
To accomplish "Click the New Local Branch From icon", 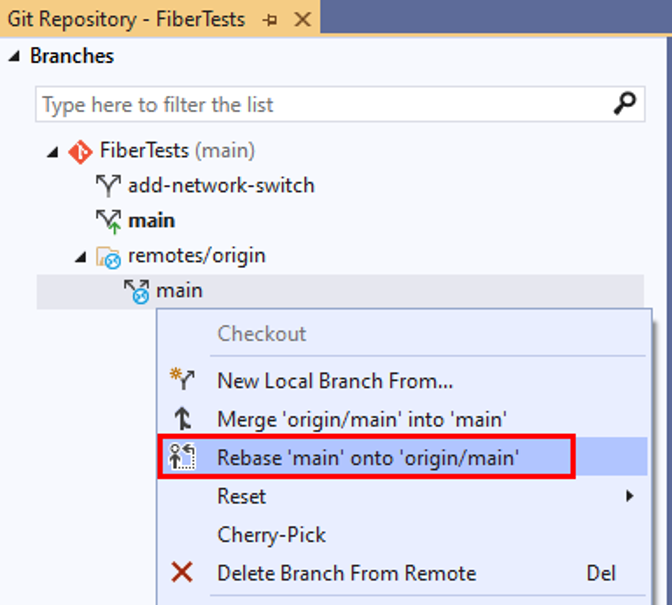I will click(181, 380).
